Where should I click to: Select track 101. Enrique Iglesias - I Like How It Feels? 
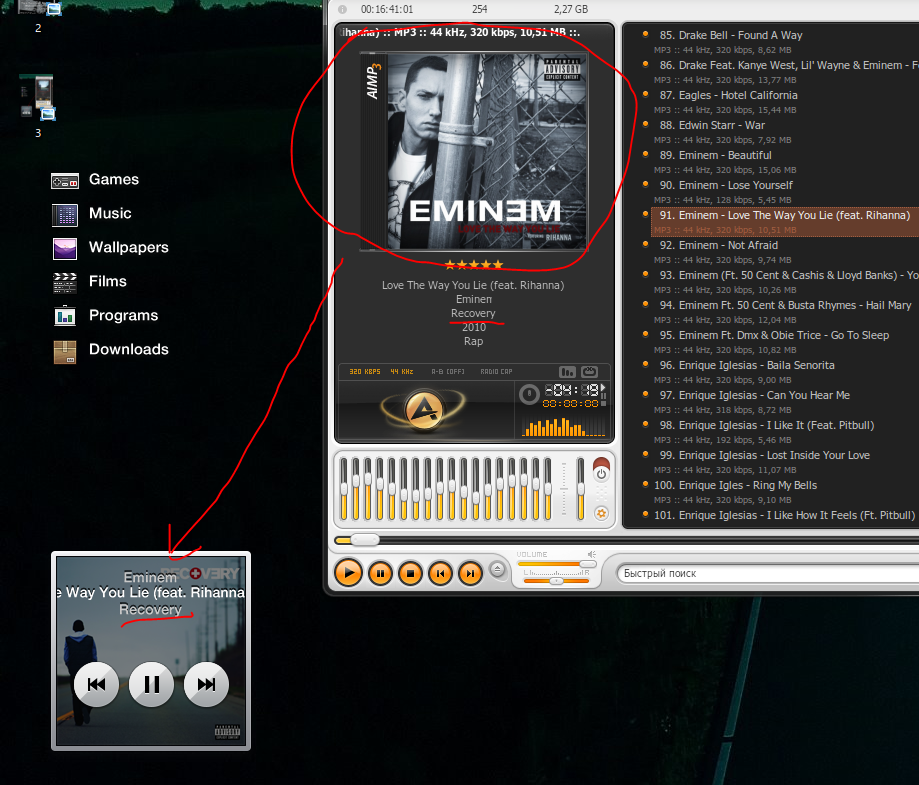pos(784,515)
